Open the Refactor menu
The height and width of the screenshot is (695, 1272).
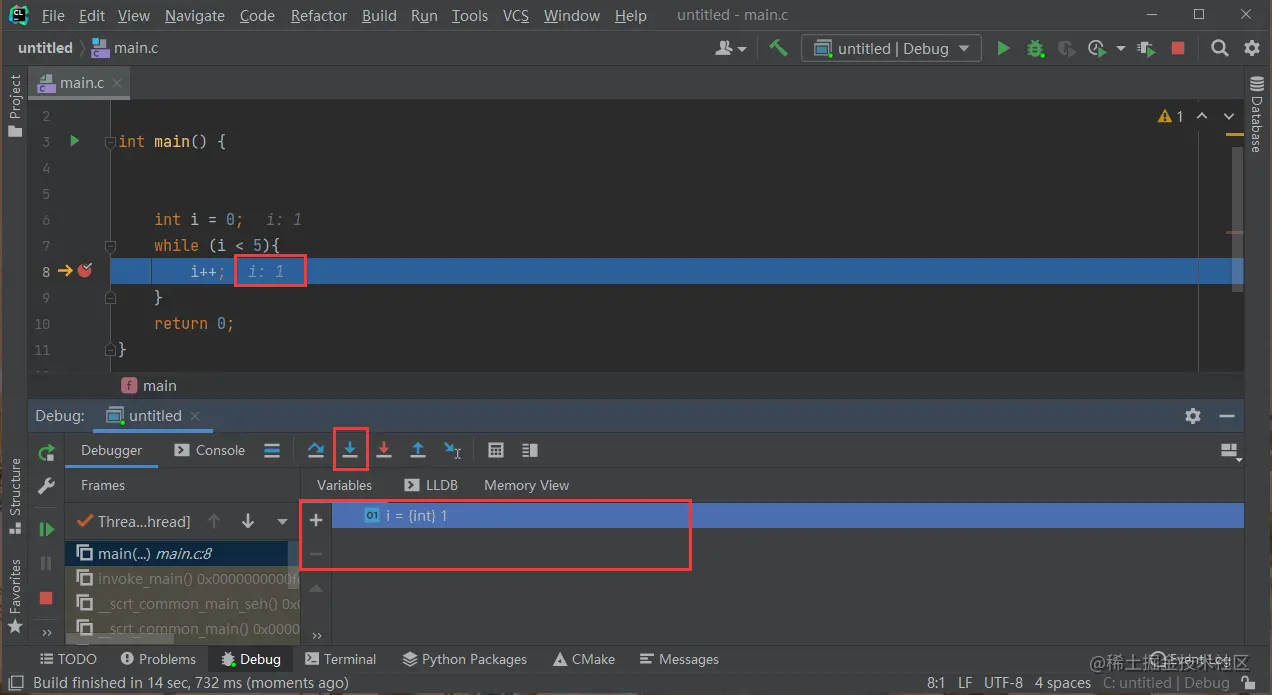pyautogui.click(x=319, y=15)
